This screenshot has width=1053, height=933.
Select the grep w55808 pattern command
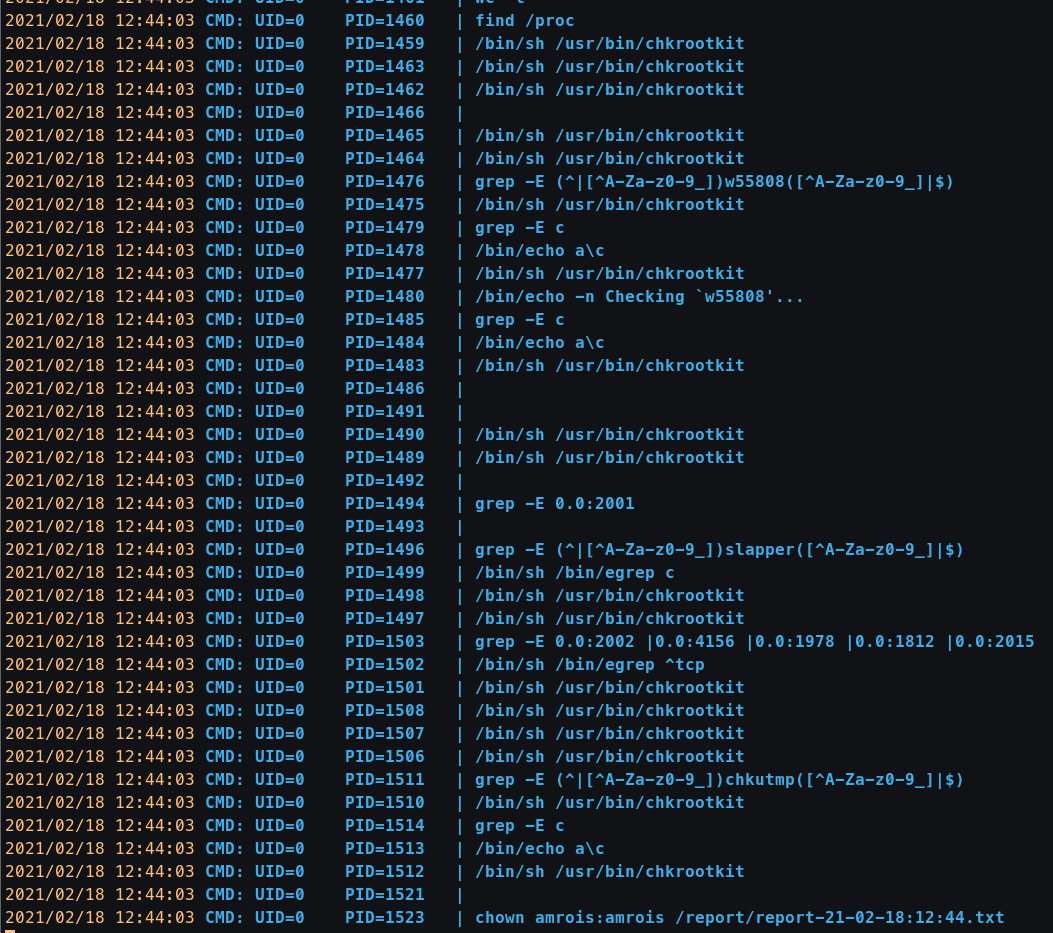tap(714, 181)
